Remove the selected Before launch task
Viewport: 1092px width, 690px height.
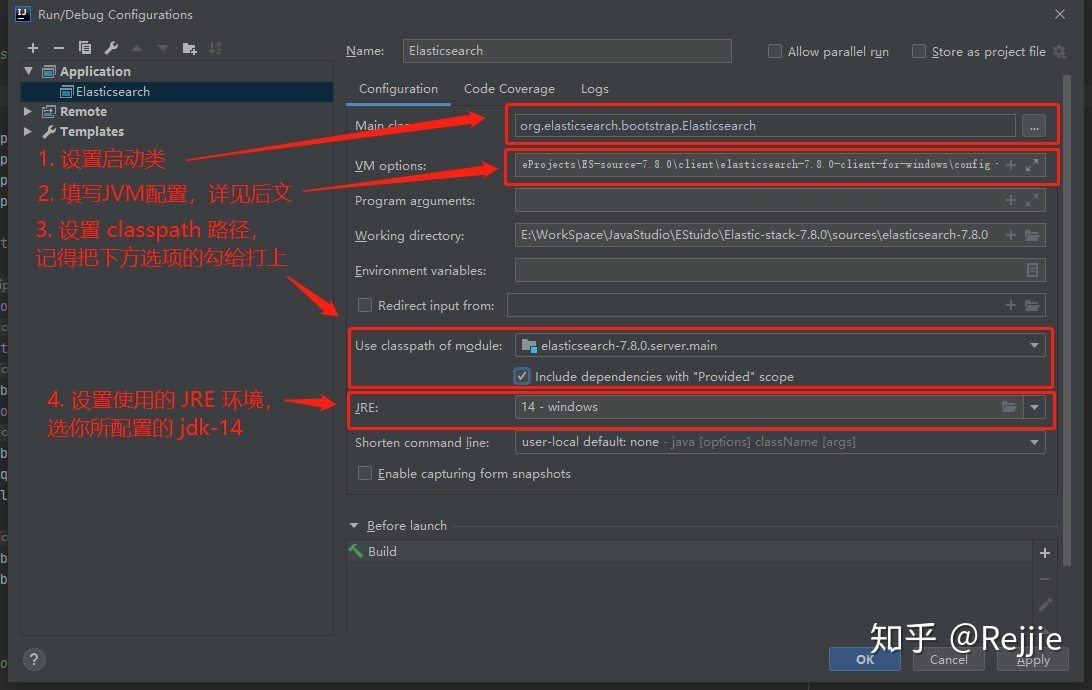pos(1045,579)
